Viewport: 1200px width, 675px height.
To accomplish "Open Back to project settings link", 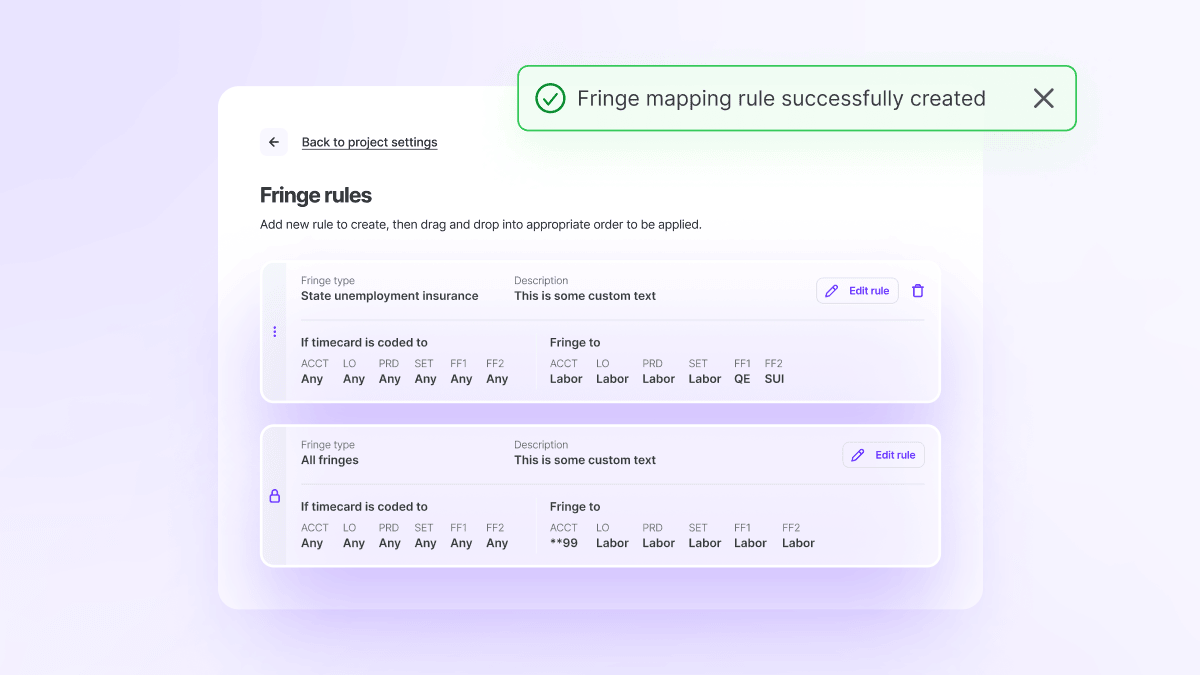I will (x=370, y=142).
